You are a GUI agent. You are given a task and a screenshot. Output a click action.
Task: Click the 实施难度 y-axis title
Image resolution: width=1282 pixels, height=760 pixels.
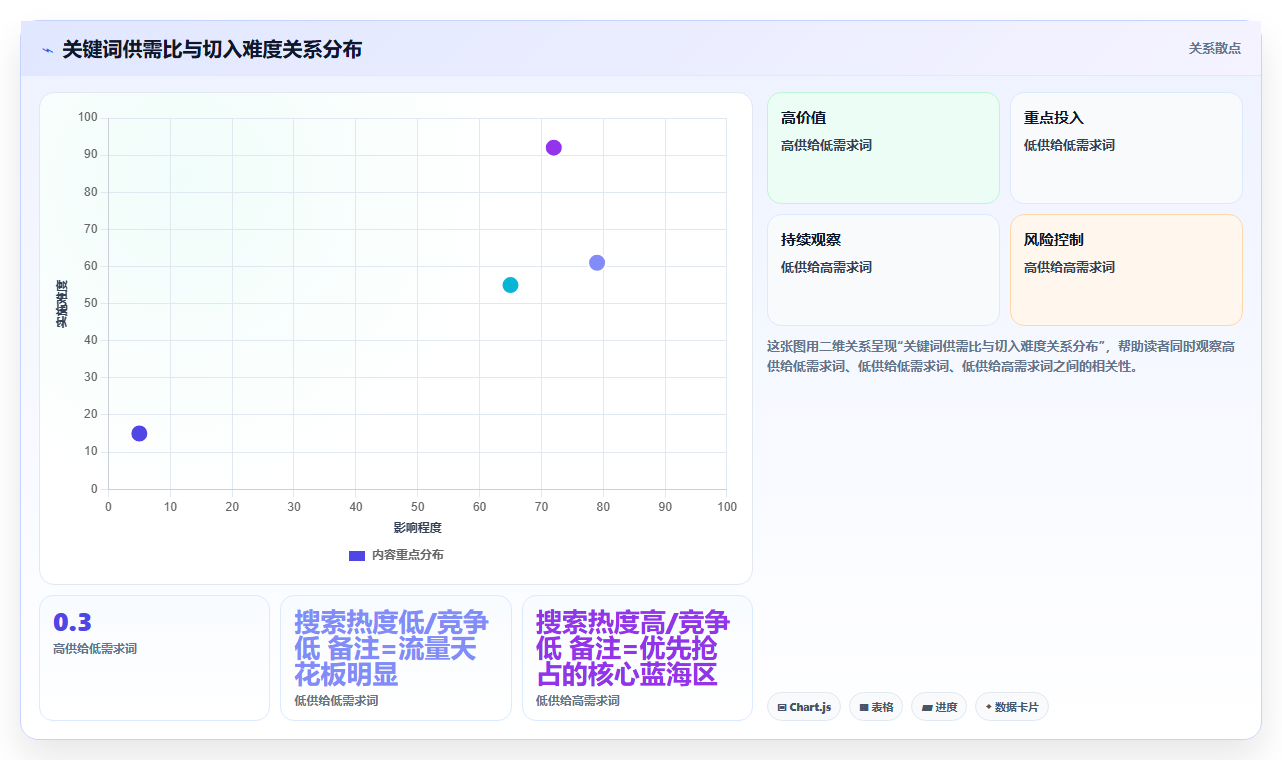(62, 304)
